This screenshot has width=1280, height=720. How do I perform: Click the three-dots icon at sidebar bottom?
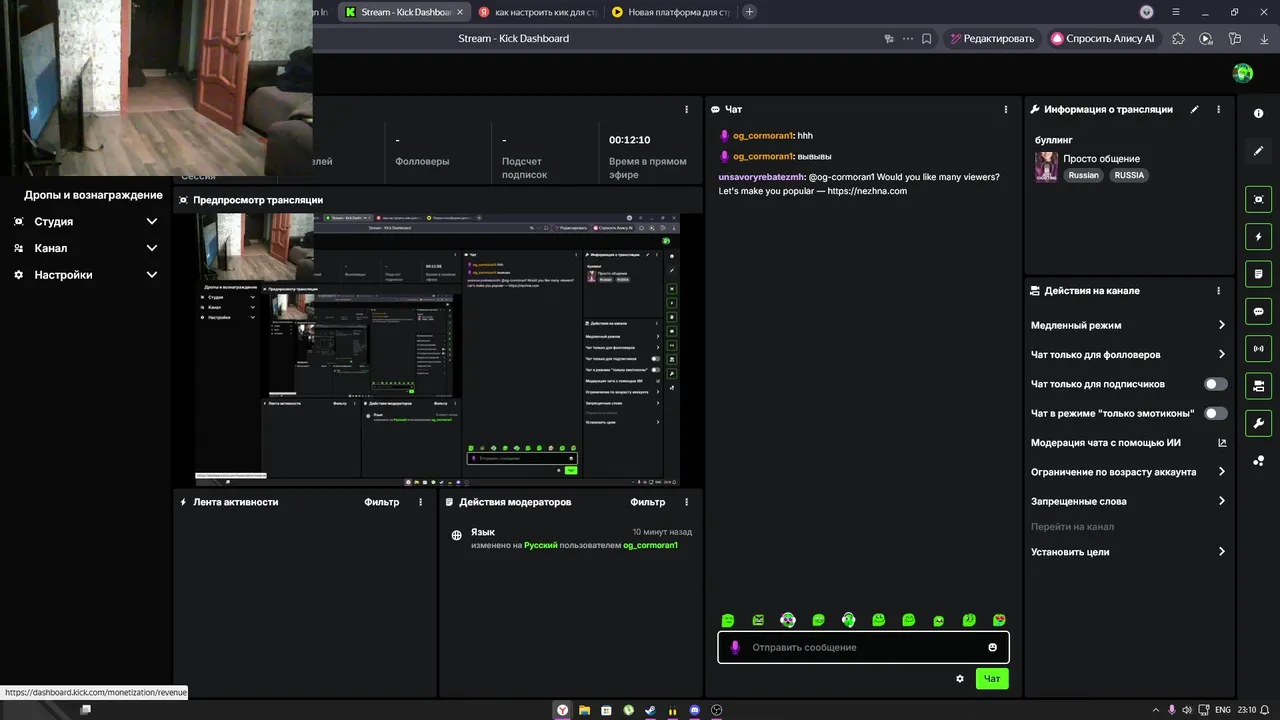tap(1258, 461)
